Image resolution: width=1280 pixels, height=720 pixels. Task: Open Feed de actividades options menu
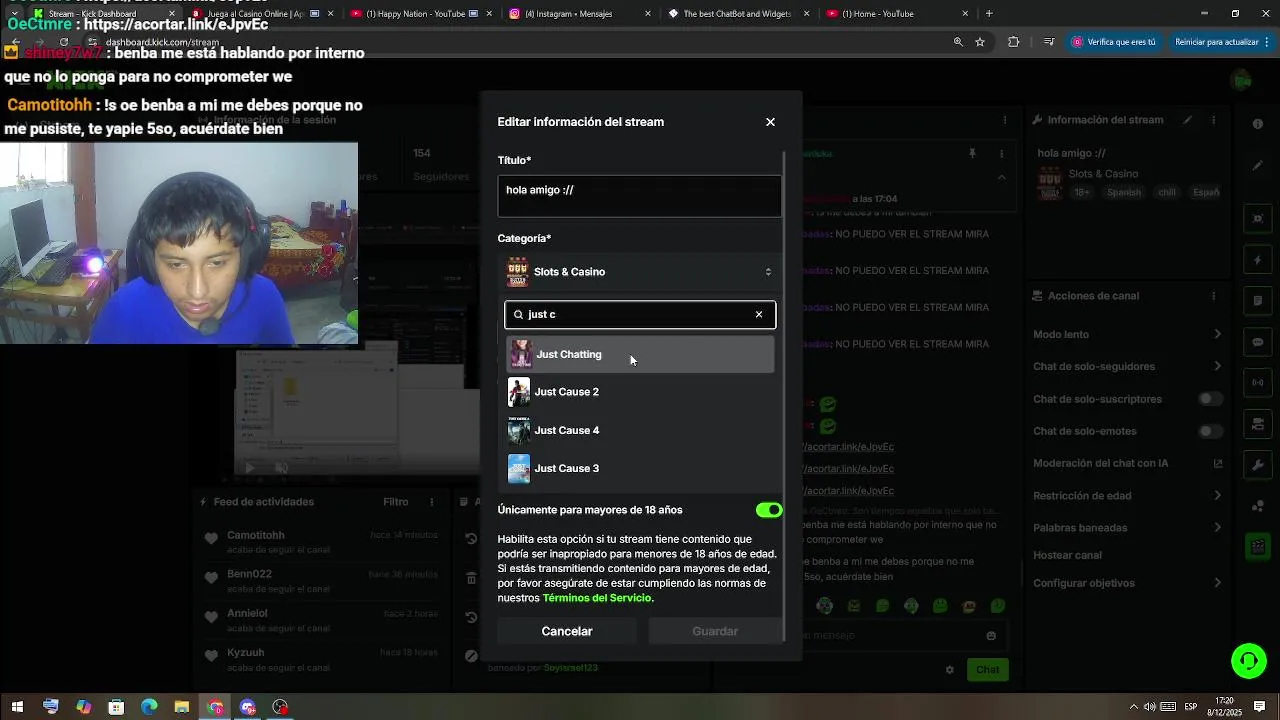pyautogui.click(x=432, y=502)
